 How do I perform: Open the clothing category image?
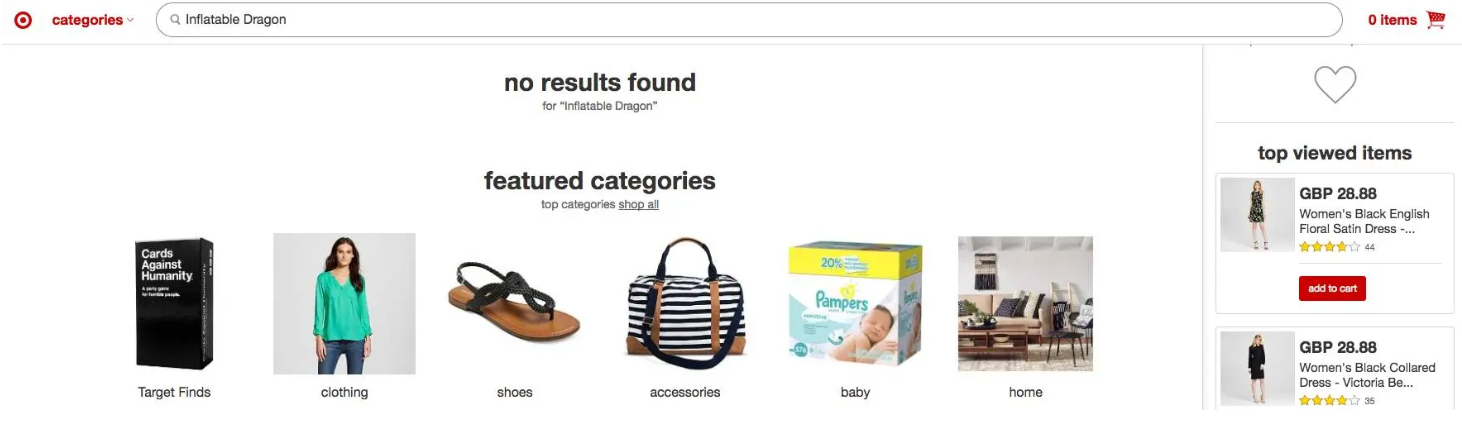pos(344,303)
